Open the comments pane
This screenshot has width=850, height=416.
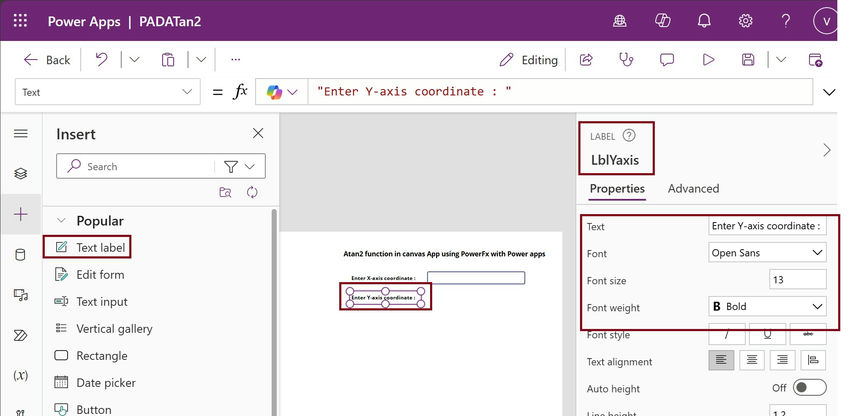[x=667, y=60]
